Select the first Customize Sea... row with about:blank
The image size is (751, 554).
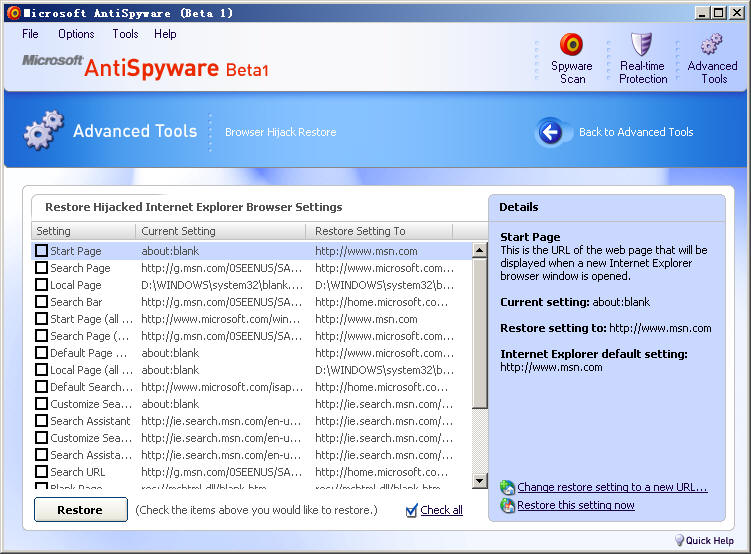click(x=91, y=404)
